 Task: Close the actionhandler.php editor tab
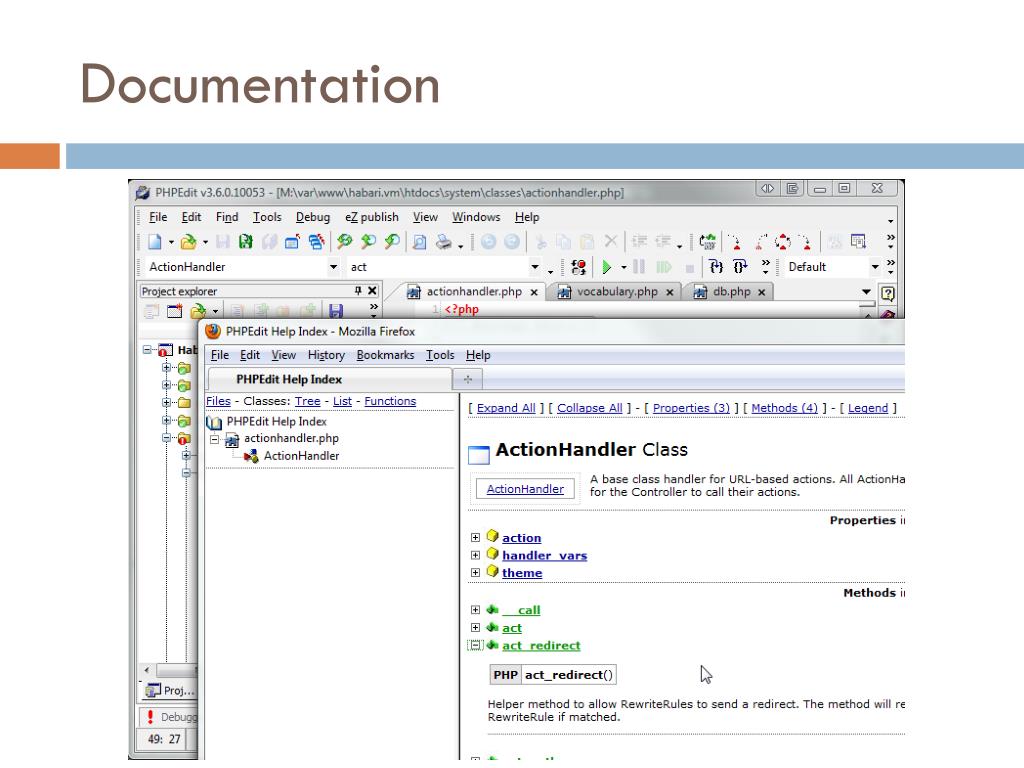534,293
